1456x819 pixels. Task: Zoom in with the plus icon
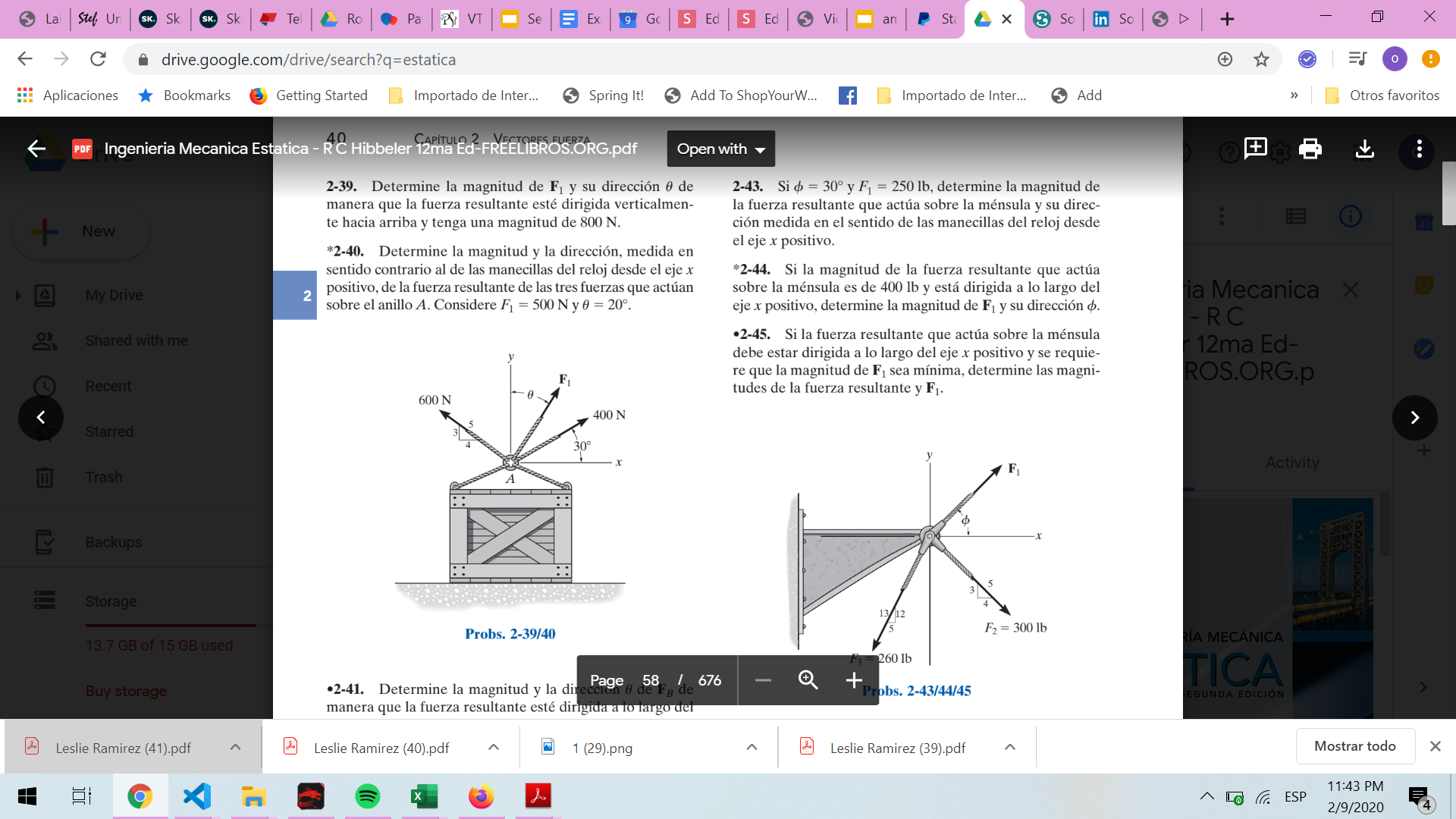click(x=854, y=680)
